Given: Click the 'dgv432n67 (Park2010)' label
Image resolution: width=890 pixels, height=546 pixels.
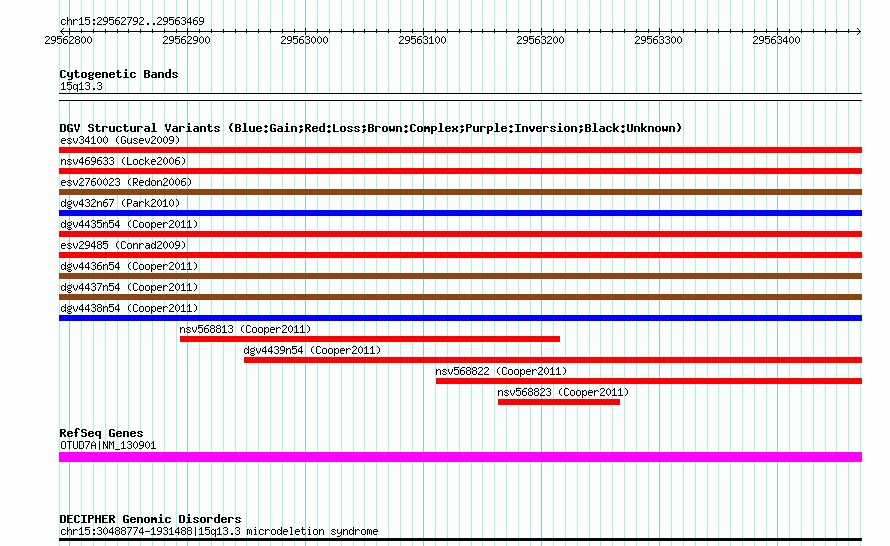Looking at the screenshot, I should click(x=120, y=203).
